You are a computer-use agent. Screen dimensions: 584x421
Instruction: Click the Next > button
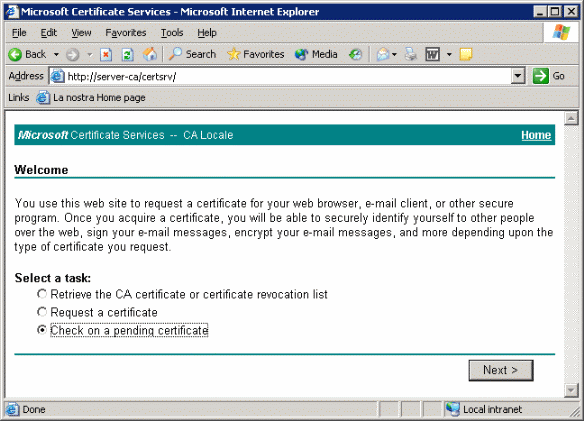pos(501,370)
